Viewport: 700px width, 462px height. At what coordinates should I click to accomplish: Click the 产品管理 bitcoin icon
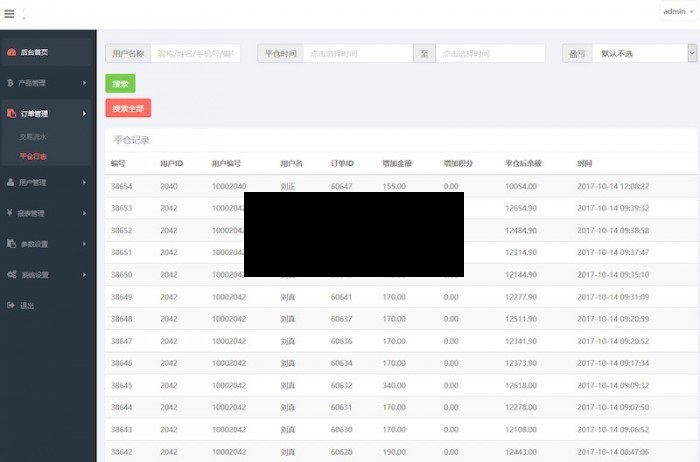[x=11, y=83]
